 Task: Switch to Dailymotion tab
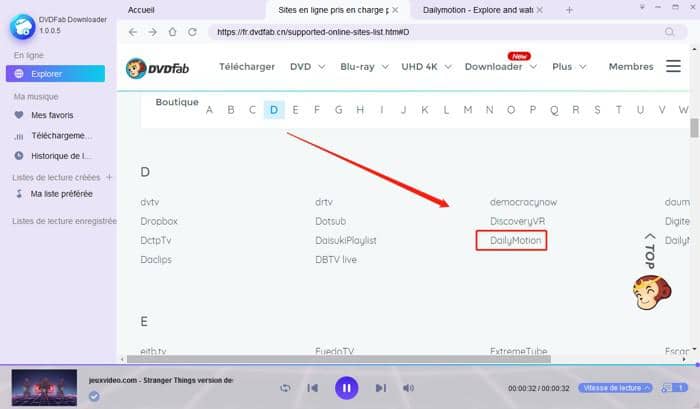(x=478, y=10)
